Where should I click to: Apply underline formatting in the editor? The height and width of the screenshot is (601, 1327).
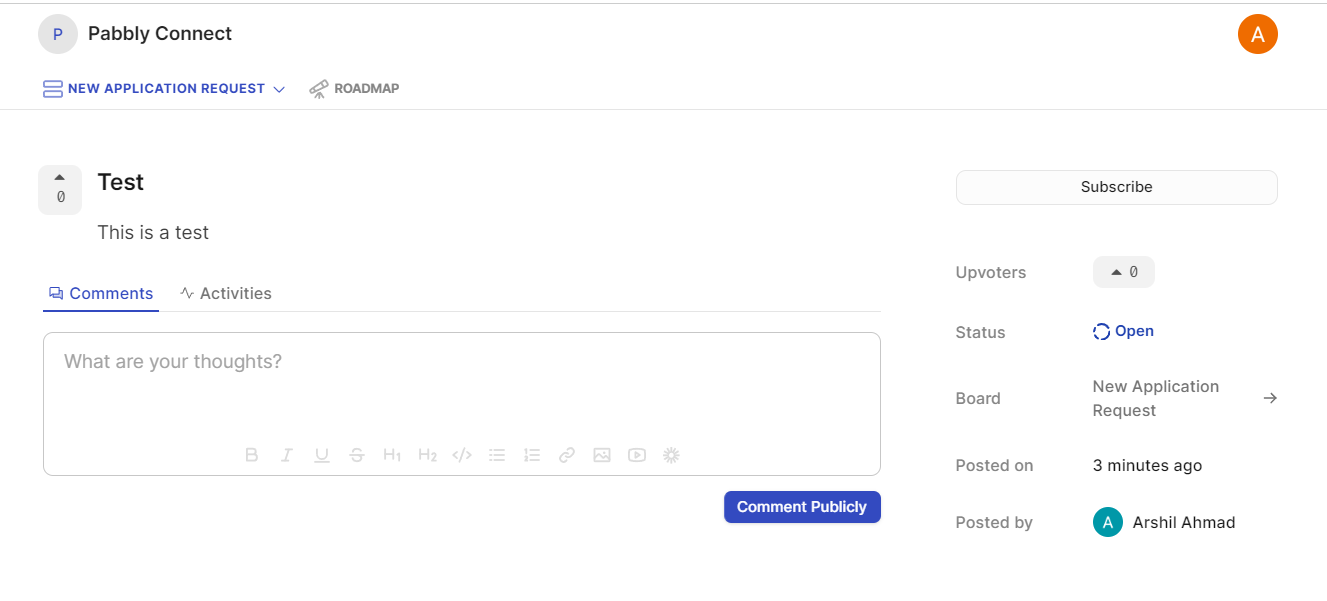click(x=322, y=455)
